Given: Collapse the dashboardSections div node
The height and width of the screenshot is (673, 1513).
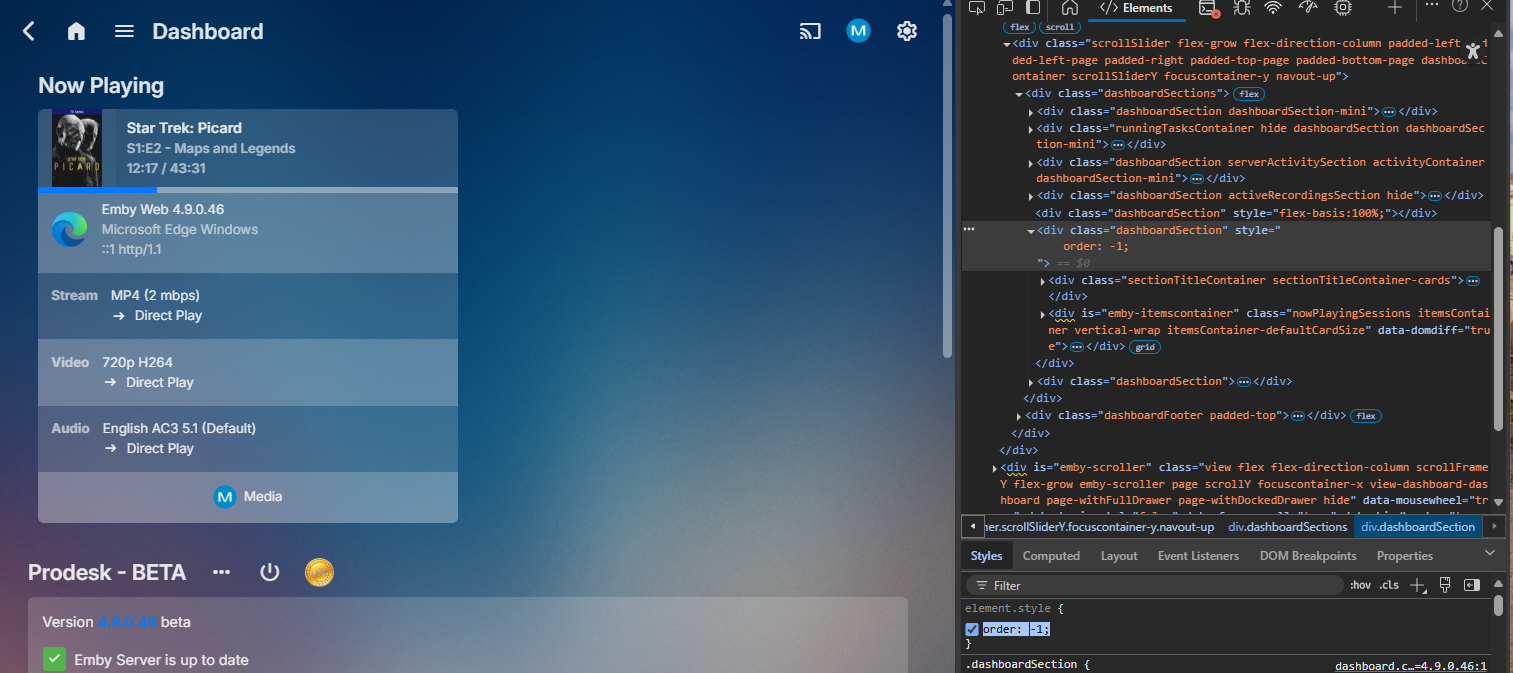Looking at the screenshot, I should click(1019, 94).
